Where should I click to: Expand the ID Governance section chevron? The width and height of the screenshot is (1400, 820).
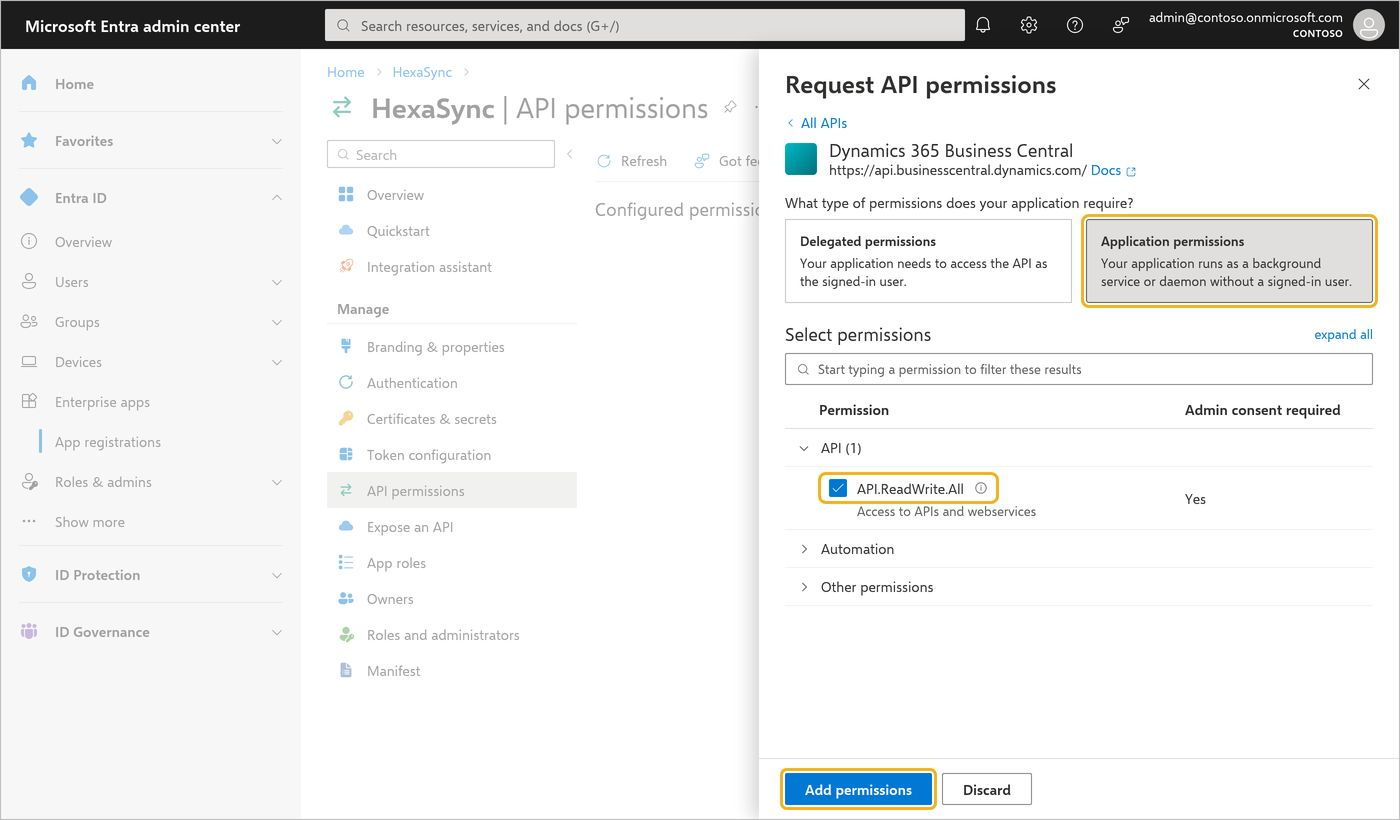277,632
